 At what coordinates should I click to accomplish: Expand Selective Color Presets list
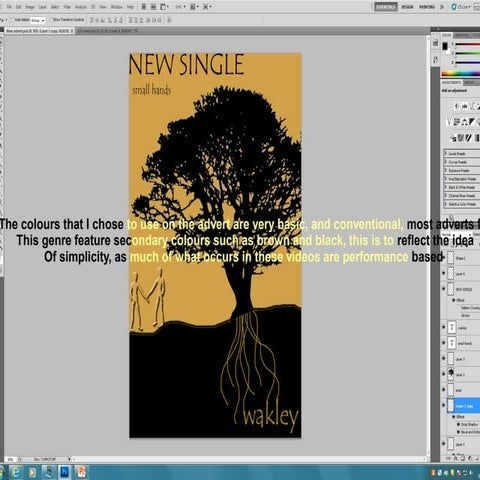pyautogui.click(x=446, y=204)
